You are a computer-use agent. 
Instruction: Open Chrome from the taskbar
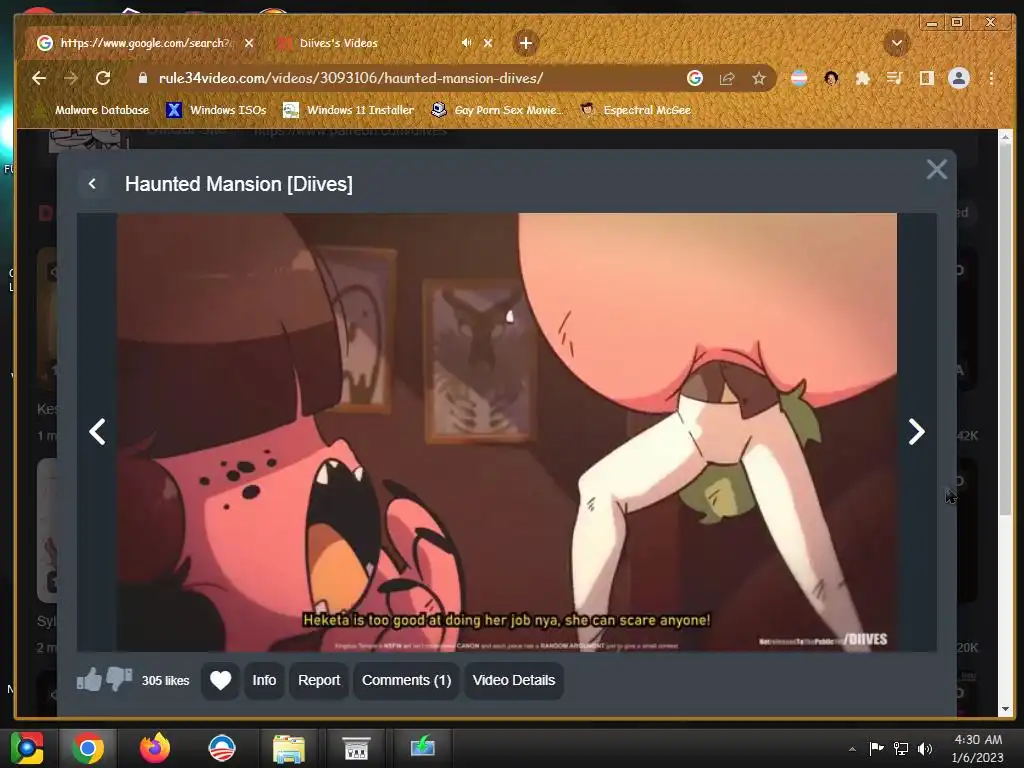point(88,748)
